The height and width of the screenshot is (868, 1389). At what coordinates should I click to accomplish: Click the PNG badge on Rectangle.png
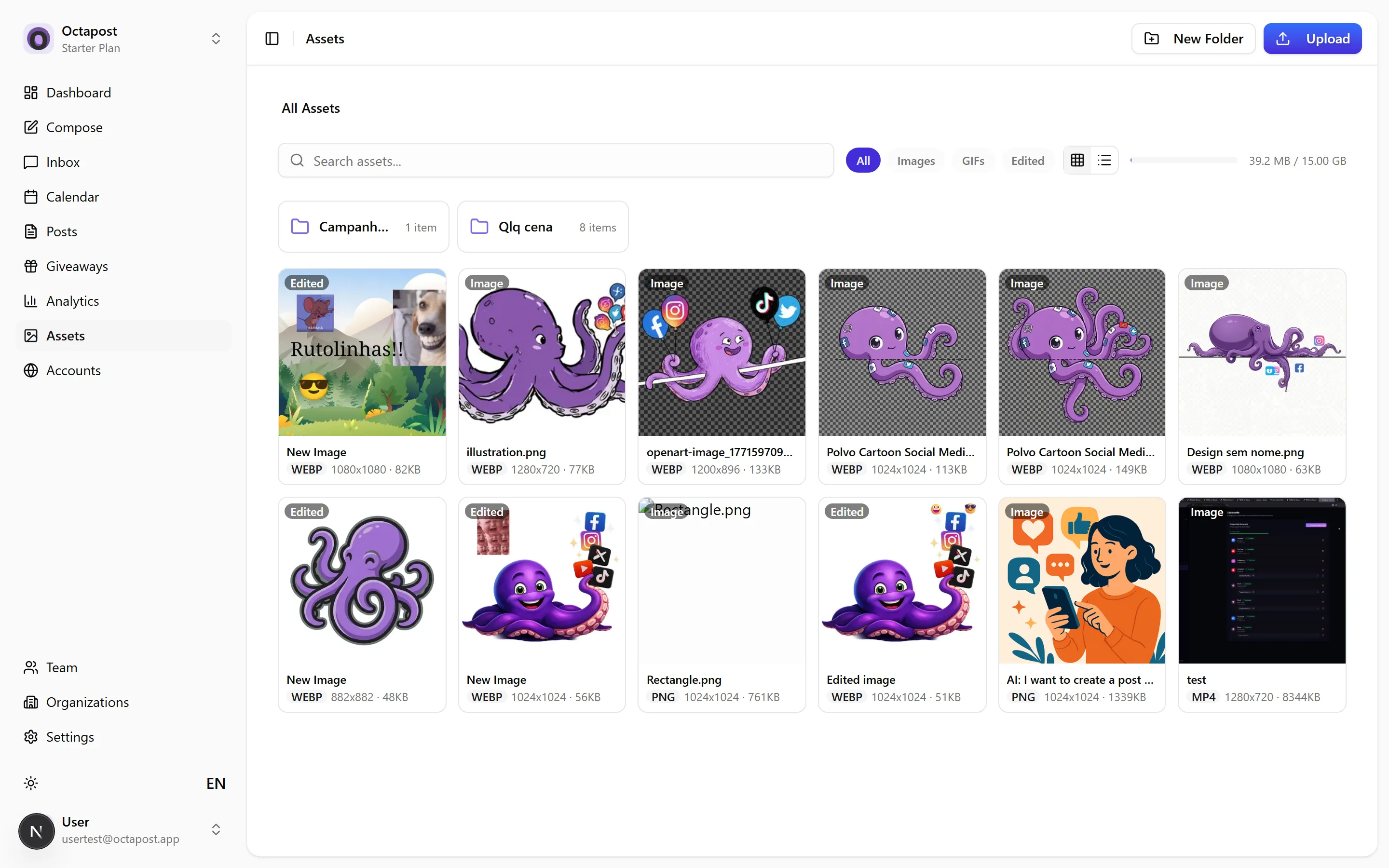click(663, 697)
